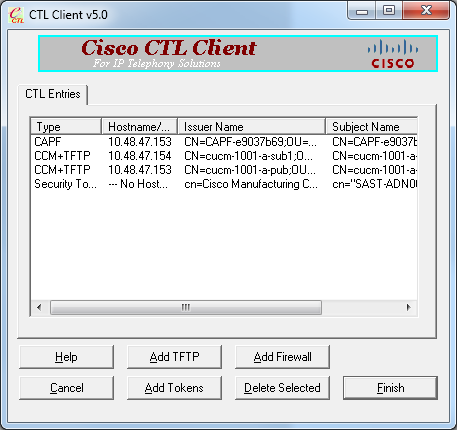Screen dimensions: 457x430
Task: Click issuer cn=Cisco Manufacturing C... cell
Action: click(x=251, y=184)
